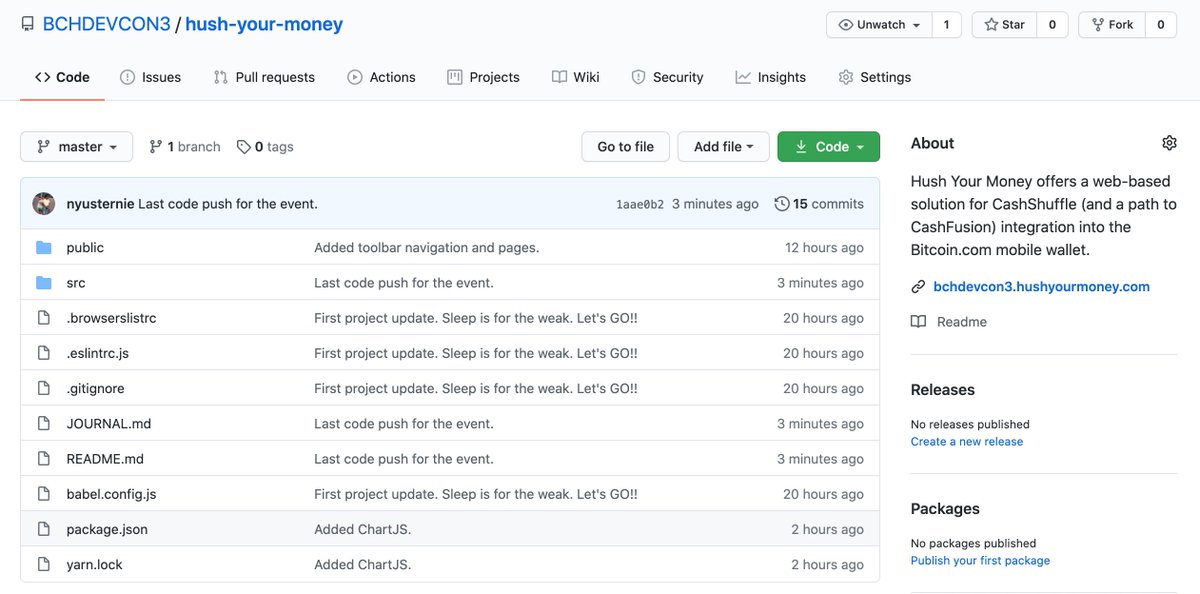Click the file icon for README.md
1200x594 pixels.
[x=44, y=459]
